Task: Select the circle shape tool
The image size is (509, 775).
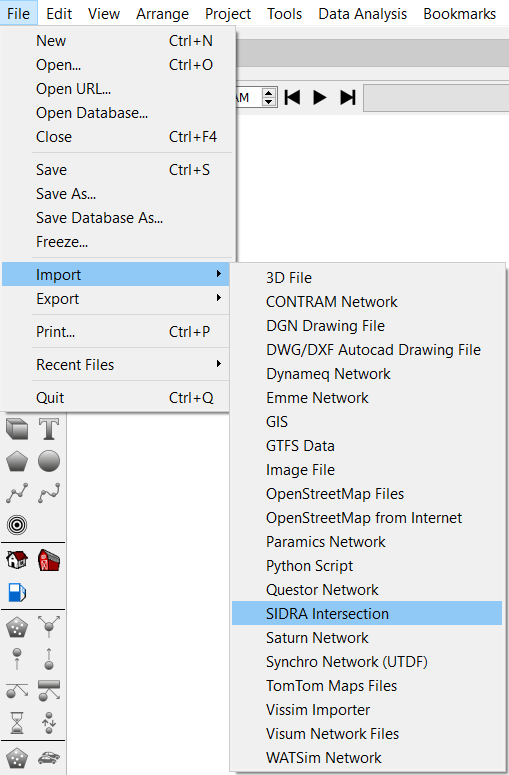Action: (x=49, y=461)
